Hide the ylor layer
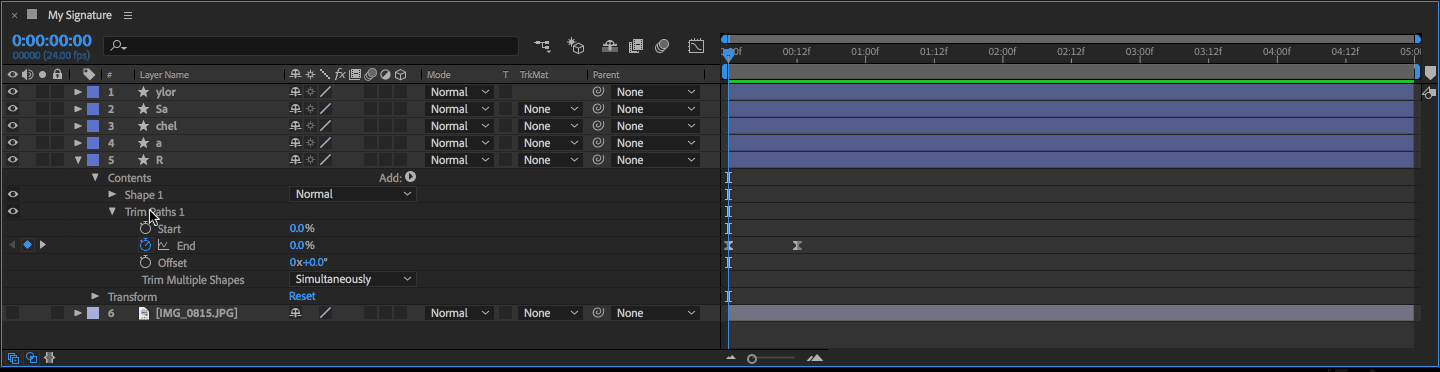Screen dimensions: 1440x372 coord(13,92)
